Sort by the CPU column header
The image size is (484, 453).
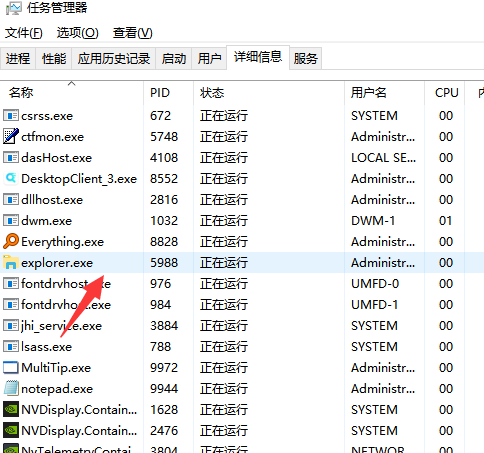click(x=444, y=92)
